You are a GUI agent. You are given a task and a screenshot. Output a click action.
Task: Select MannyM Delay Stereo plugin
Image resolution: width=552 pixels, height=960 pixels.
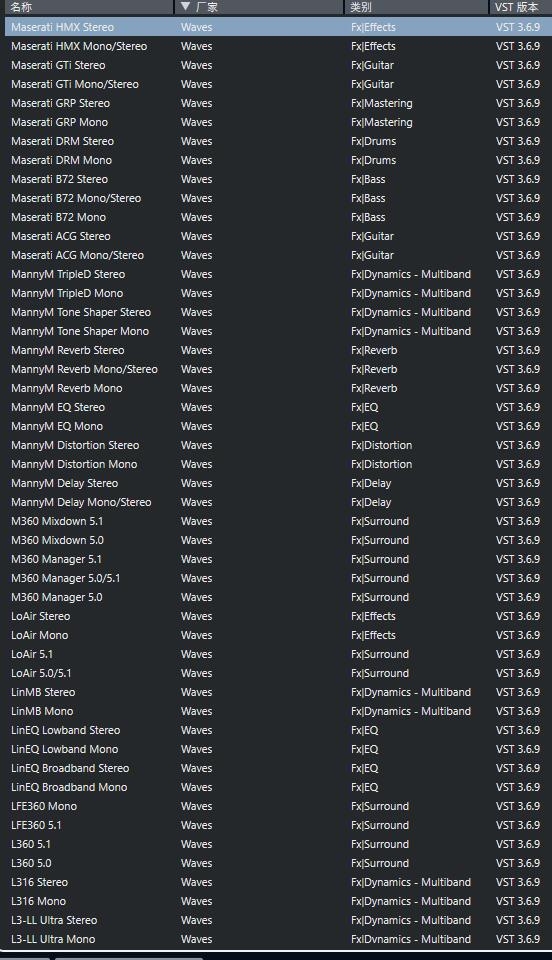278,482
